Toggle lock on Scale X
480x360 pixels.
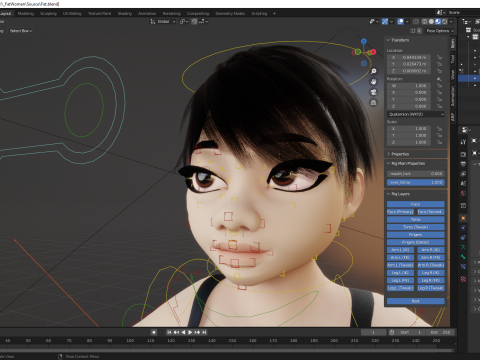(x=439, y=129)
